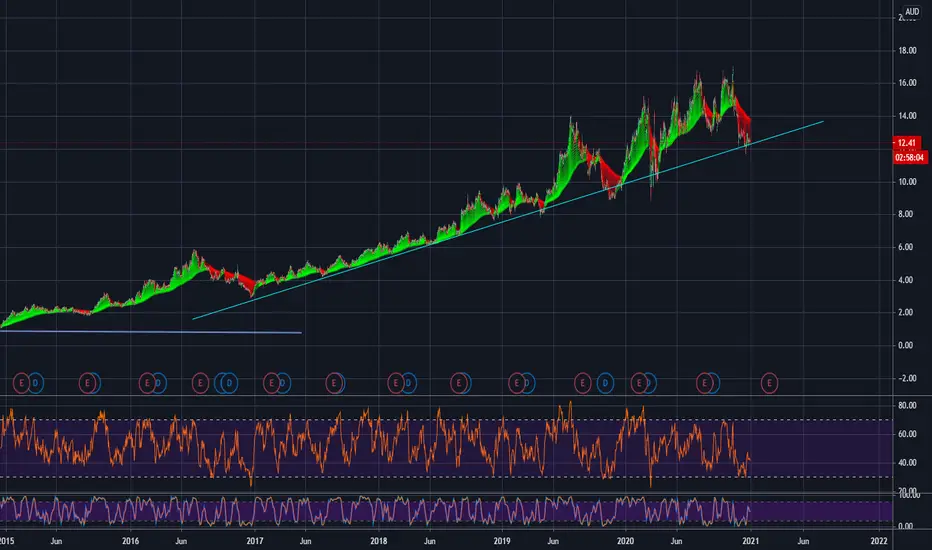
Task: Open the earnings marker in August 2017
Action: tap(334, 384)
